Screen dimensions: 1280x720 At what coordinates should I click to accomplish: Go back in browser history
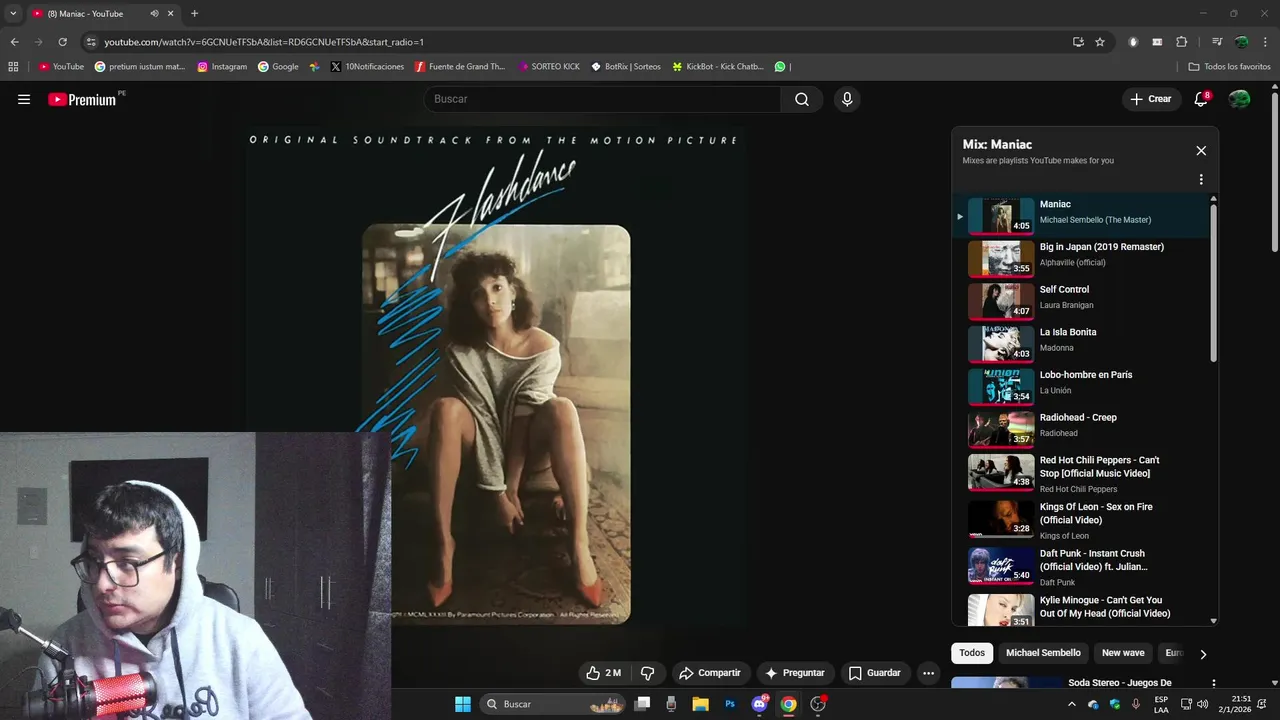coord(14,42)
